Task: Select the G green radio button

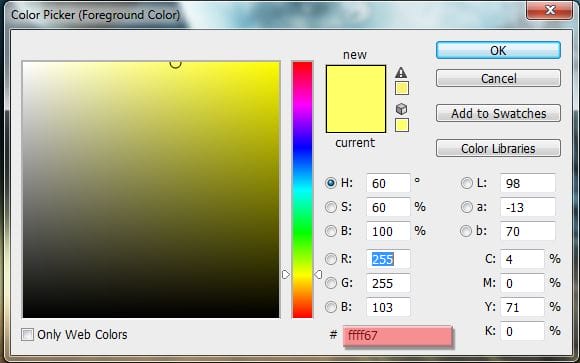Action: [x=331, y=283]
